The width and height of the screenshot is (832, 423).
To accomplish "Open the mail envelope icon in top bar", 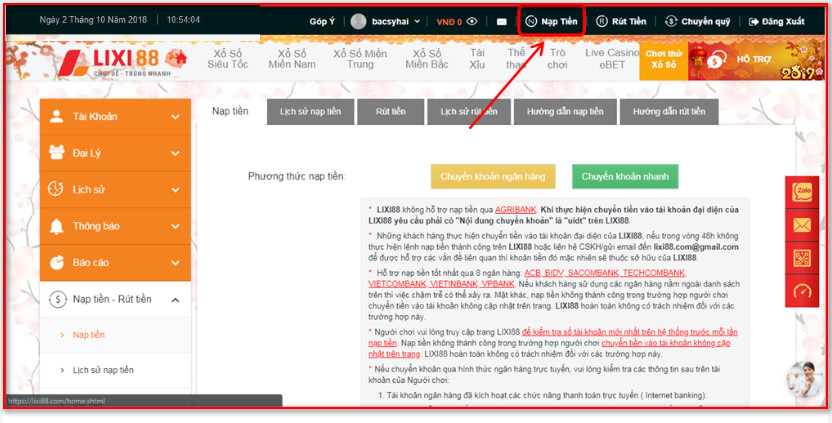I will [501, 22].
